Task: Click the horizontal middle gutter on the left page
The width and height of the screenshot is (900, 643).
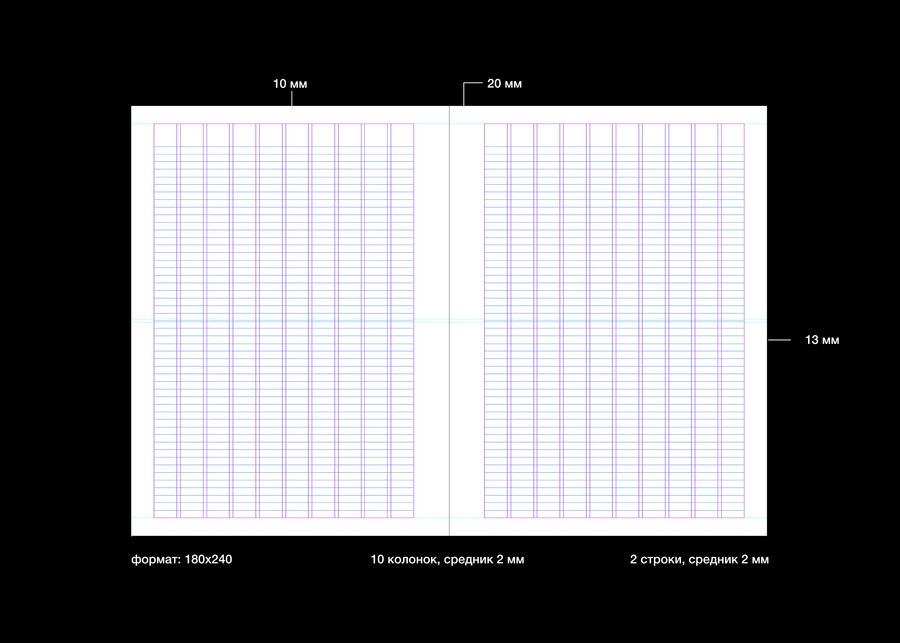Action: pos(284,321)
